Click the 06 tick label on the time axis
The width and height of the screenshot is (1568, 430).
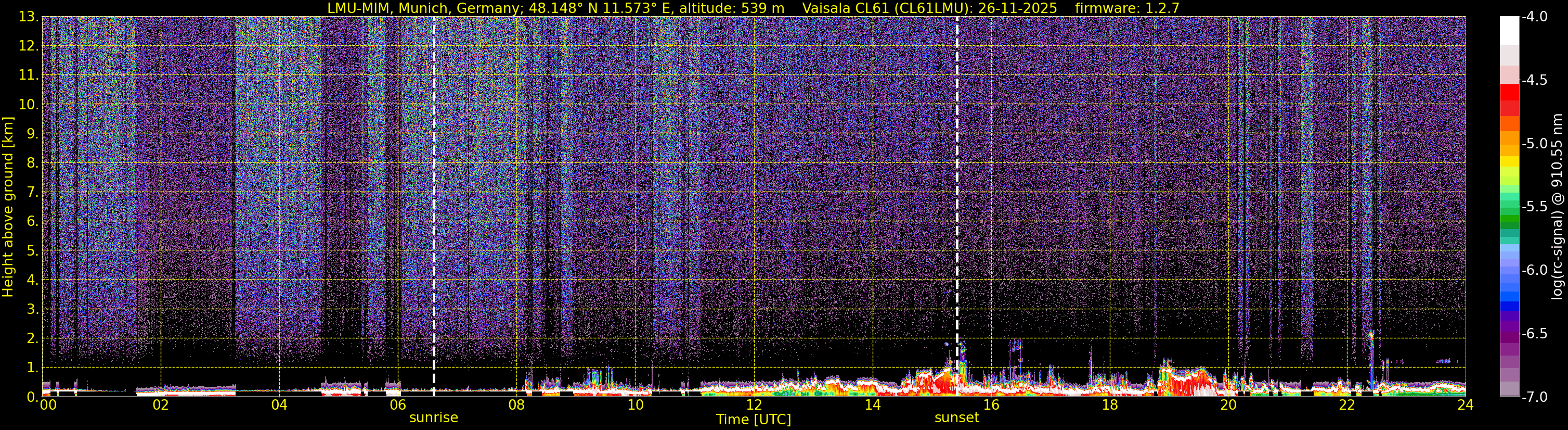click(397, 405)
